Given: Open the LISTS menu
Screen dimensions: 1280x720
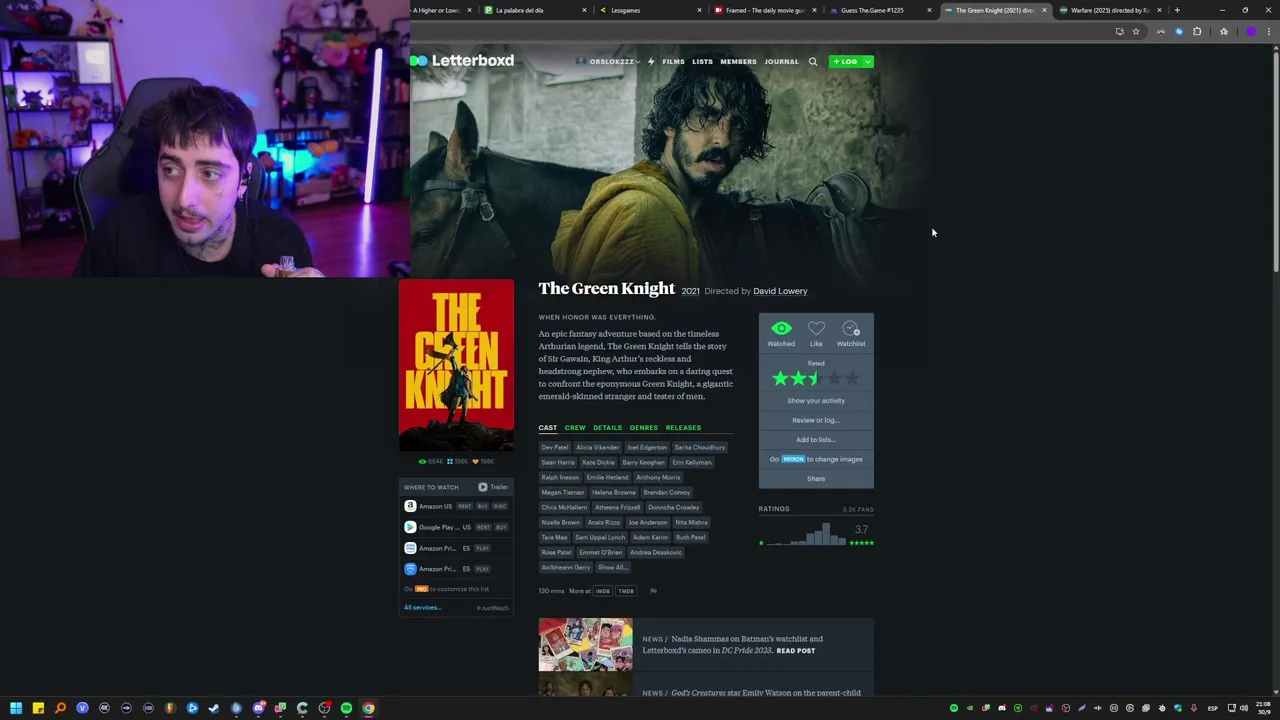Looking at the screenshot, I should click(x=702, y=61).
